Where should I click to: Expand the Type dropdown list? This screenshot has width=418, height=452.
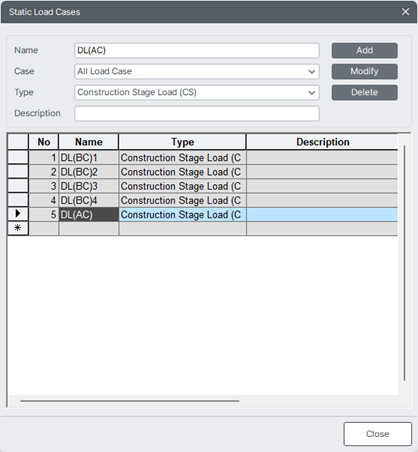point(312,93)
